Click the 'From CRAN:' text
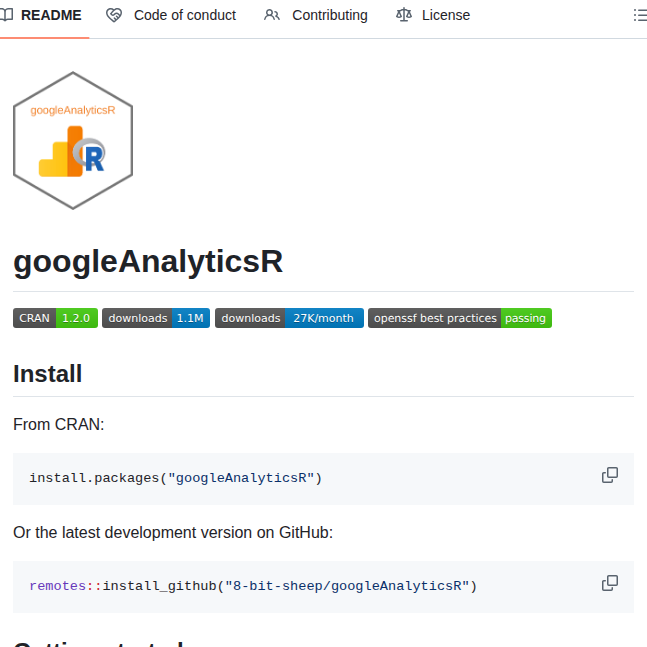Screen dimensions: 647x647 pyautogui.click(x=59, y=425)
